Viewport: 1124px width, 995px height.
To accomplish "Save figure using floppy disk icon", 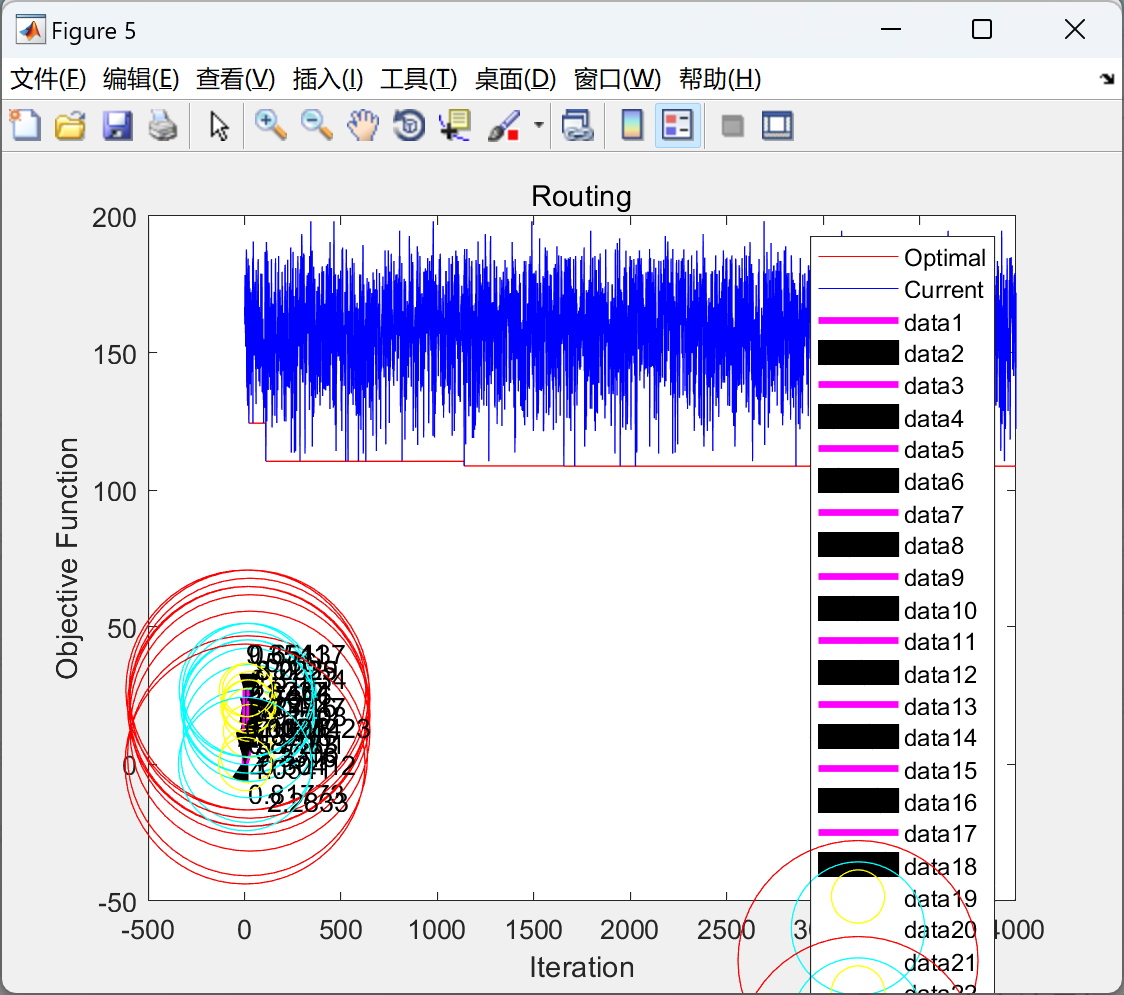I will (x=117, y=125).
